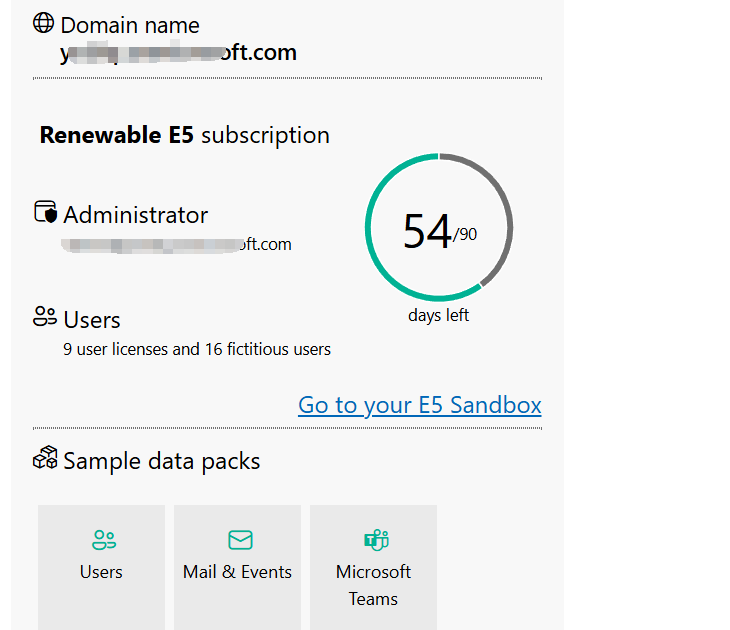The width and height of the screenshot is (730, 630).
Task: Click the circular days-left progress ring
Action: pyautogui.click(x=439, y=227)
